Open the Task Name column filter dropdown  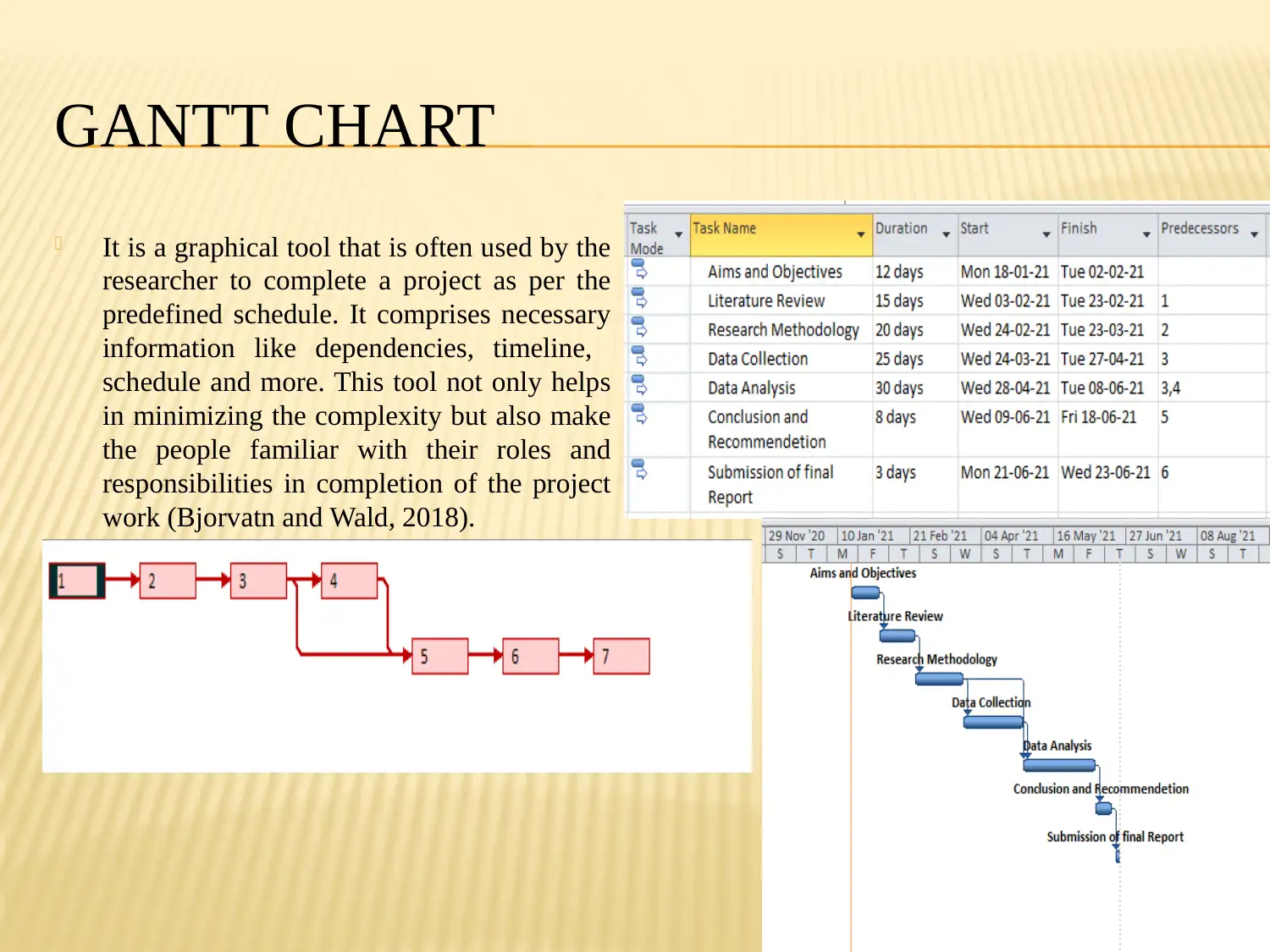[861, 234]
